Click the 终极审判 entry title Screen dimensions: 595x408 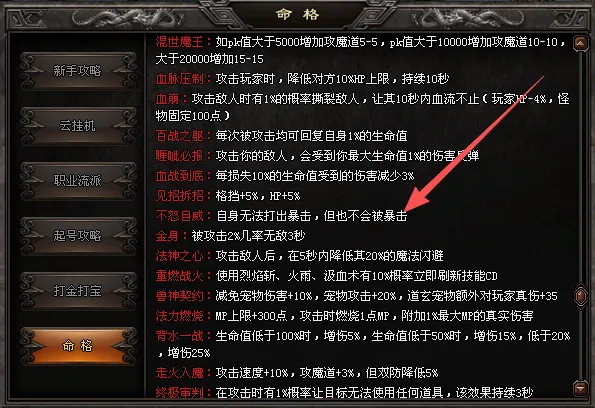pyautogui.click(x=179, y=392)
